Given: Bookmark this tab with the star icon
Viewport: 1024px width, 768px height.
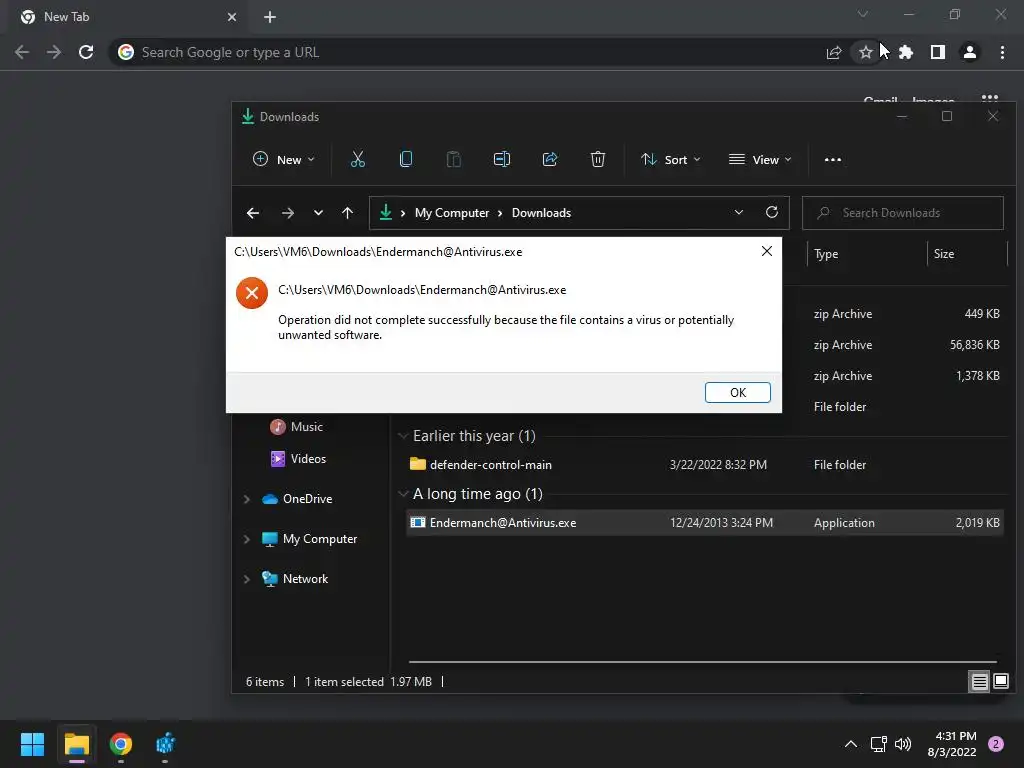Looking at the screenshot, I should [865, 52].
